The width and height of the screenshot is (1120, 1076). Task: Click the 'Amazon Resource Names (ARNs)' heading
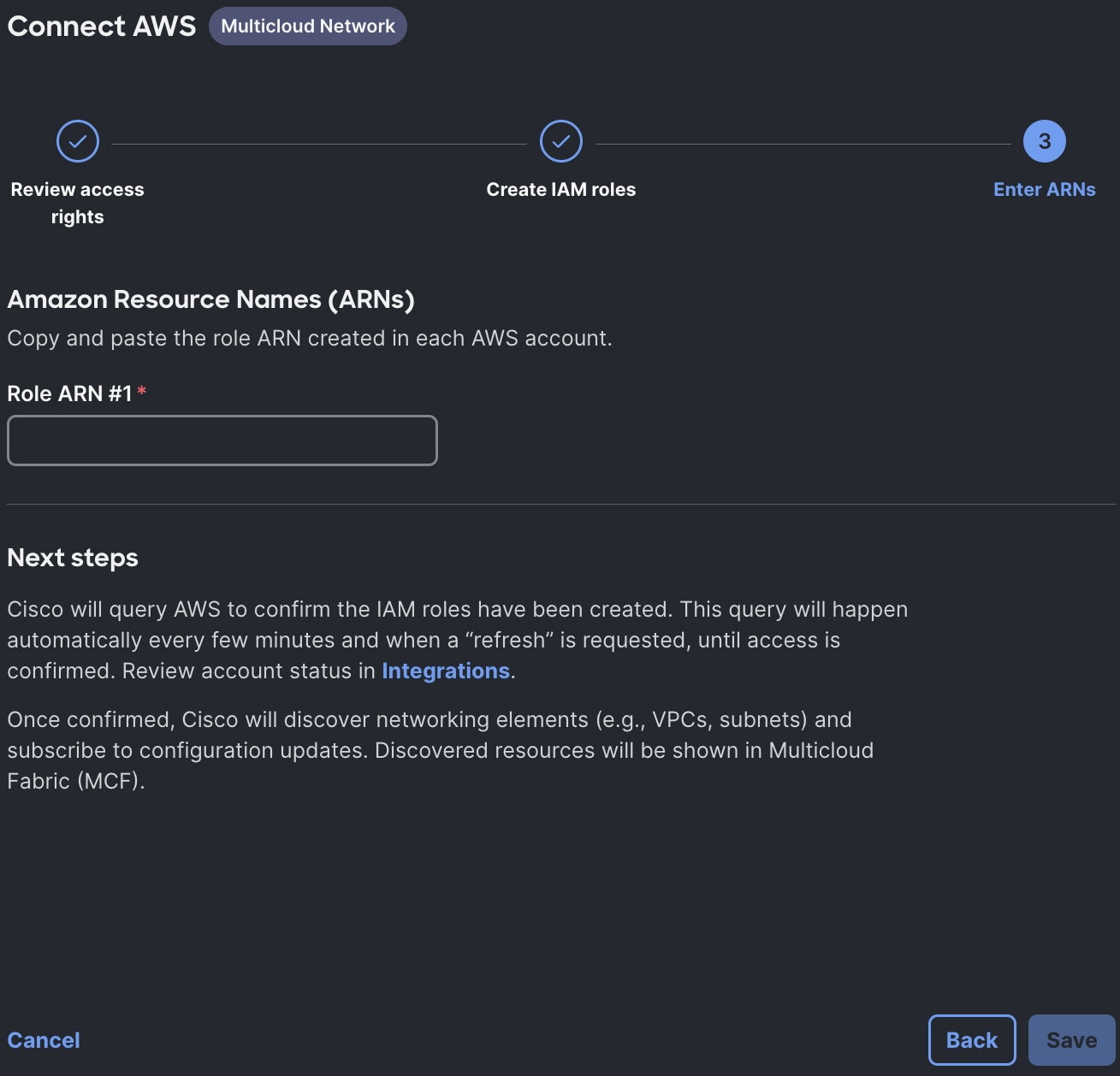tap(211, 299)
